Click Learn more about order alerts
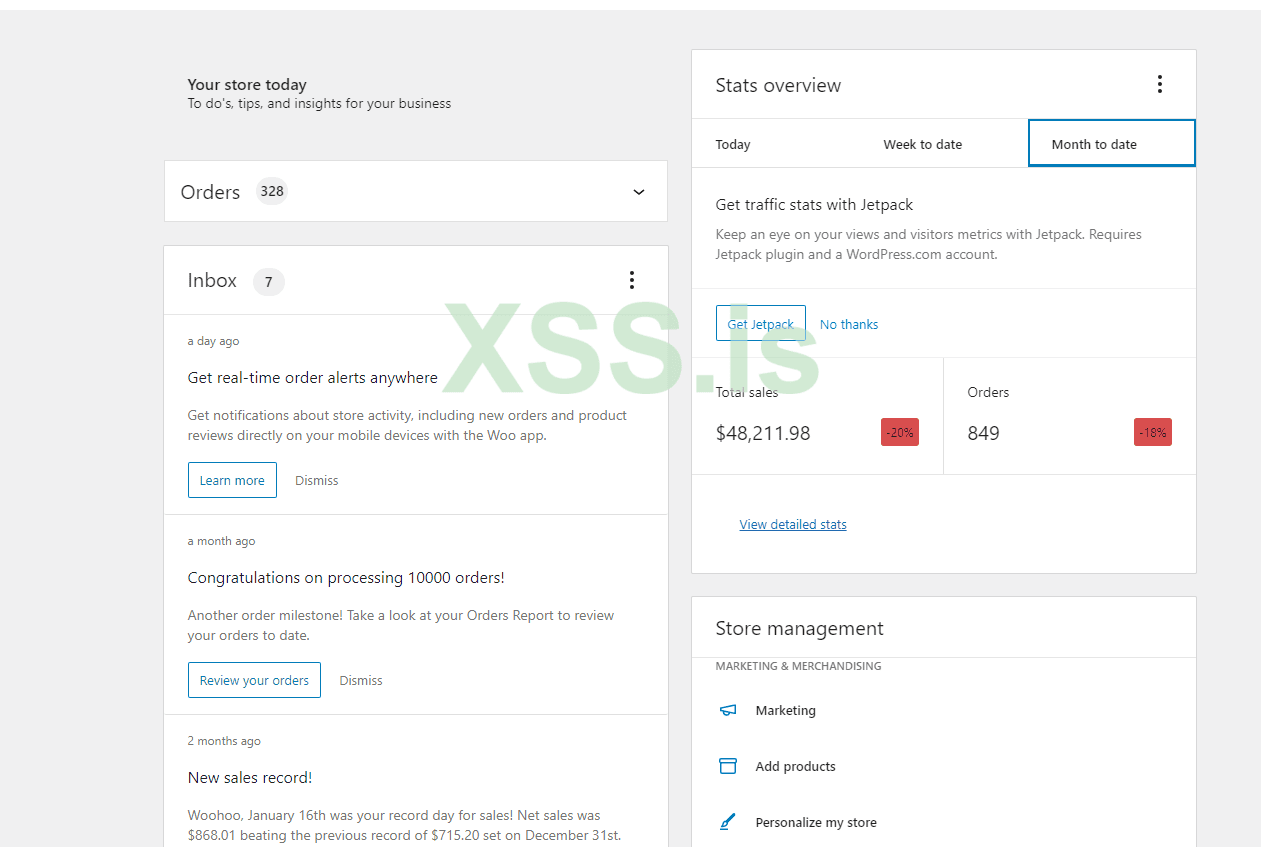 [232, 480]
